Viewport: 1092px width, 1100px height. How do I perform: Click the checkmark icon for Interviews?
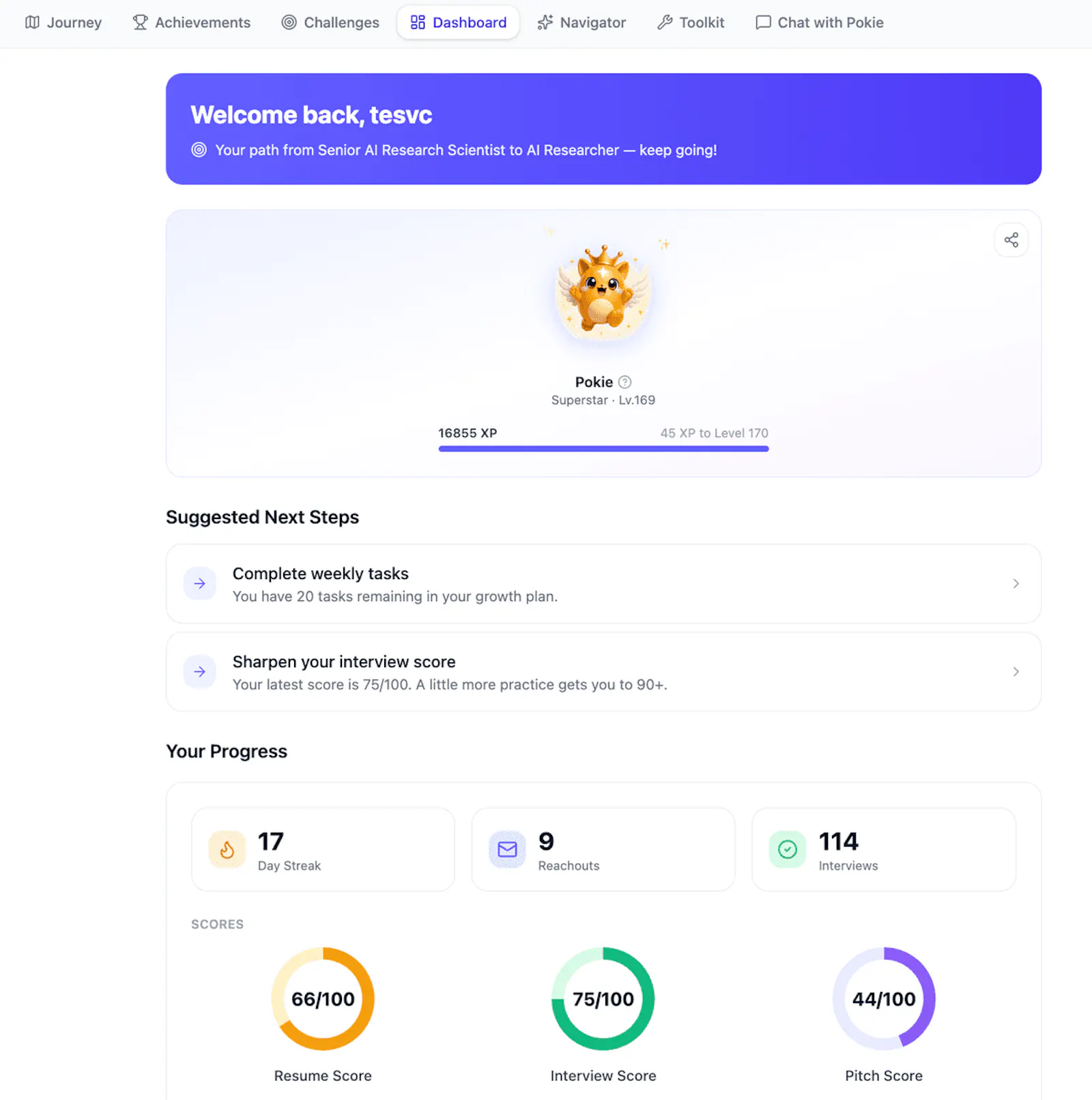coord(788,849)
